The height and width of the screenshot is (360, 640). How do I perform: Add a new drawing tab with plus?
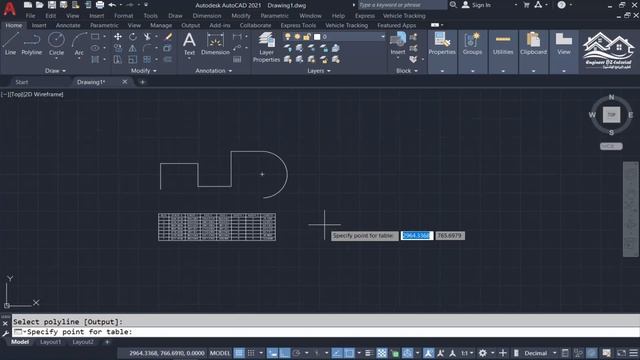pyautogui.click(x=142, y=82)
